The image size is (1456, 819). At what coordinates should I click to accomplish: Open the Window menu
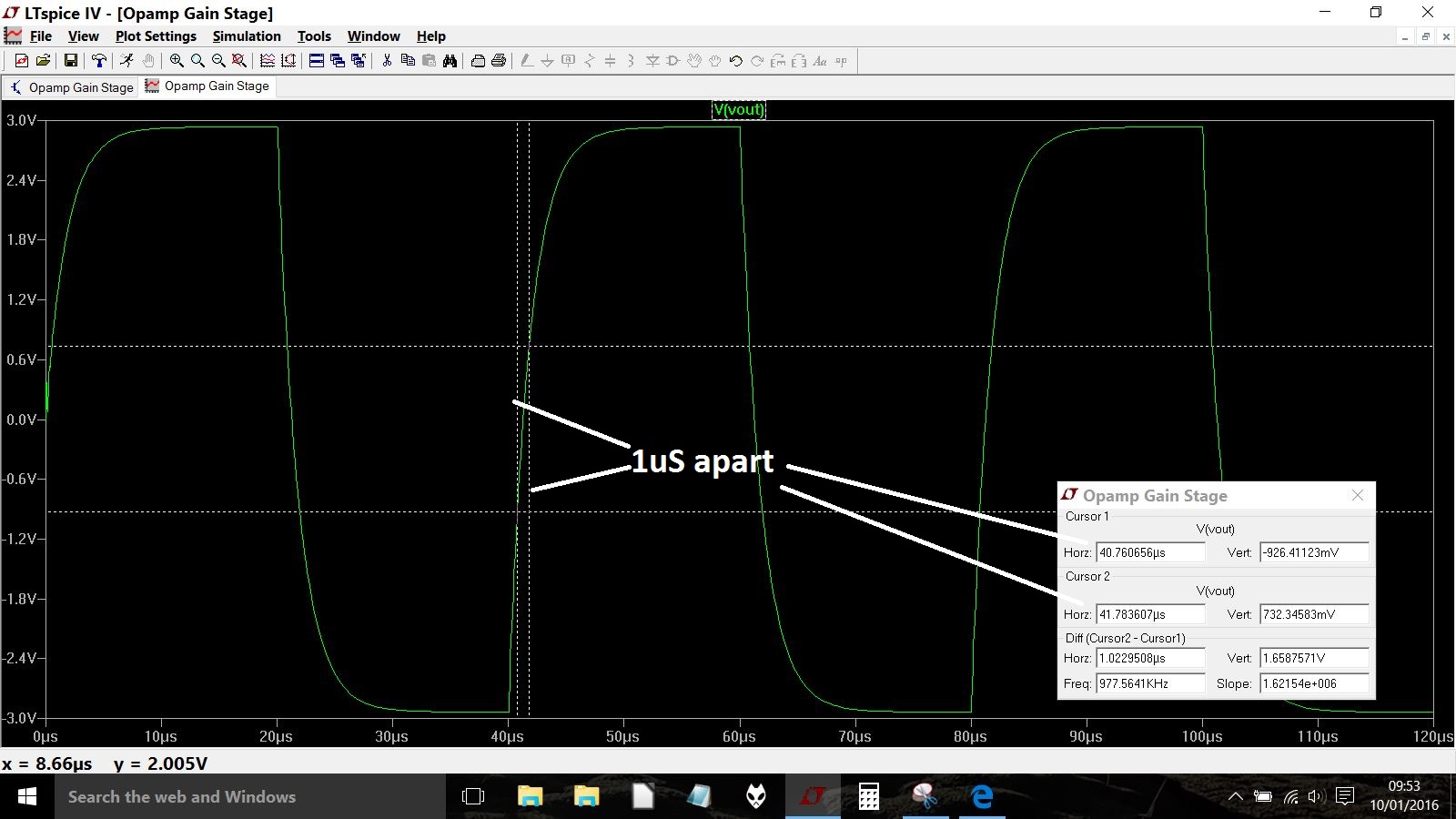(374, 36)
